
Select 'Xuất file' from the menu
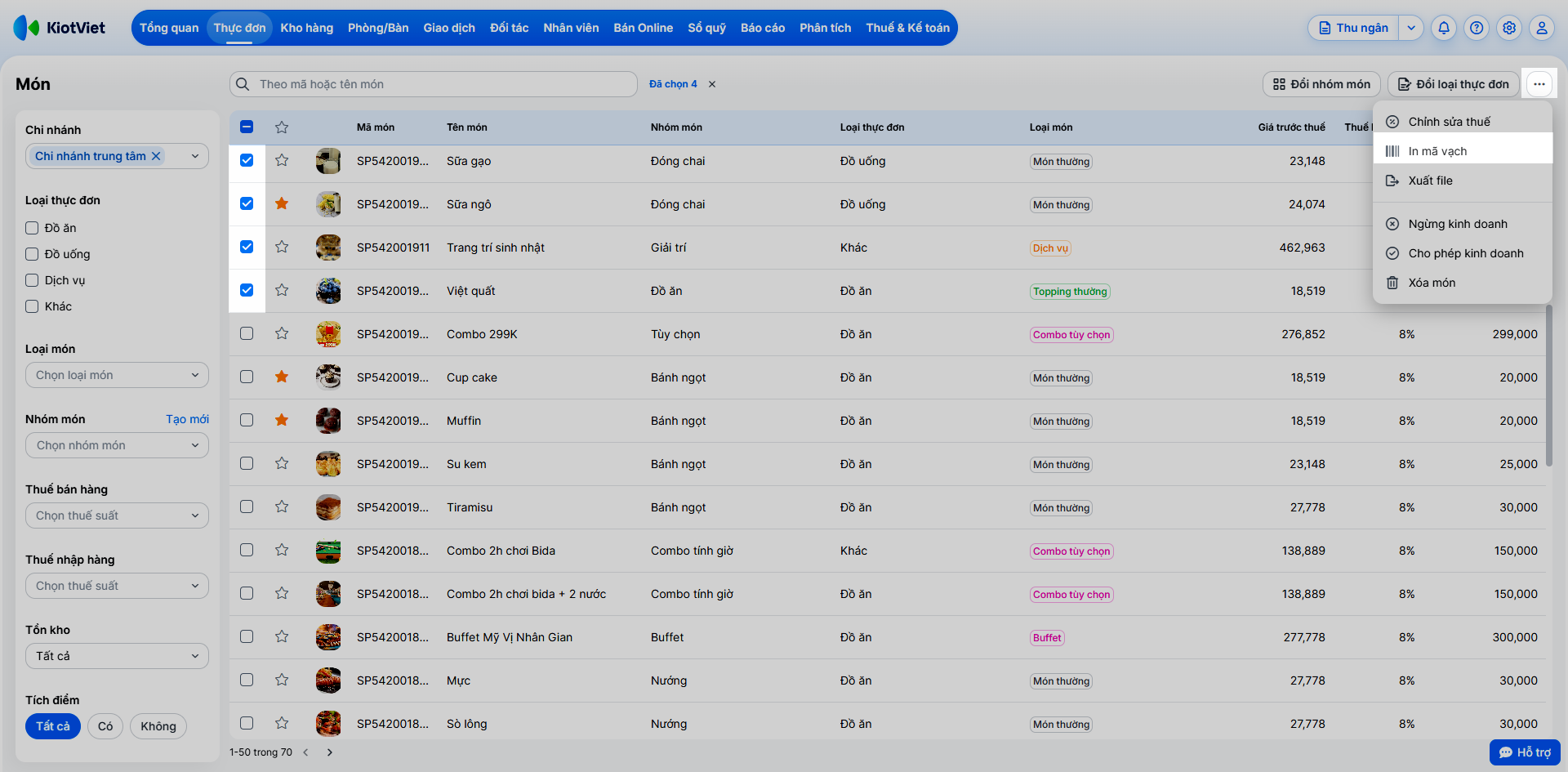click(x=1462, y=181)
